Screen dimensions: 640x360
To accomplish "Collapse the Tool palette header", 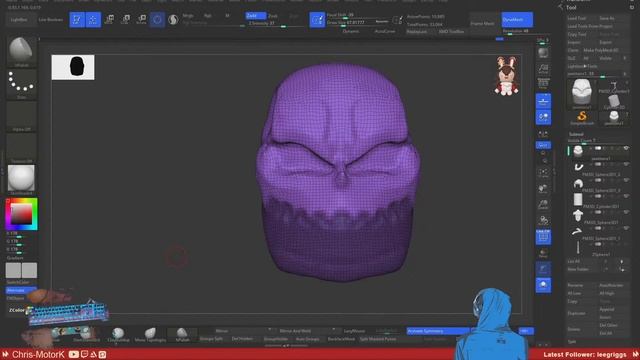I will pyautogui.click(x=571, y=7).
